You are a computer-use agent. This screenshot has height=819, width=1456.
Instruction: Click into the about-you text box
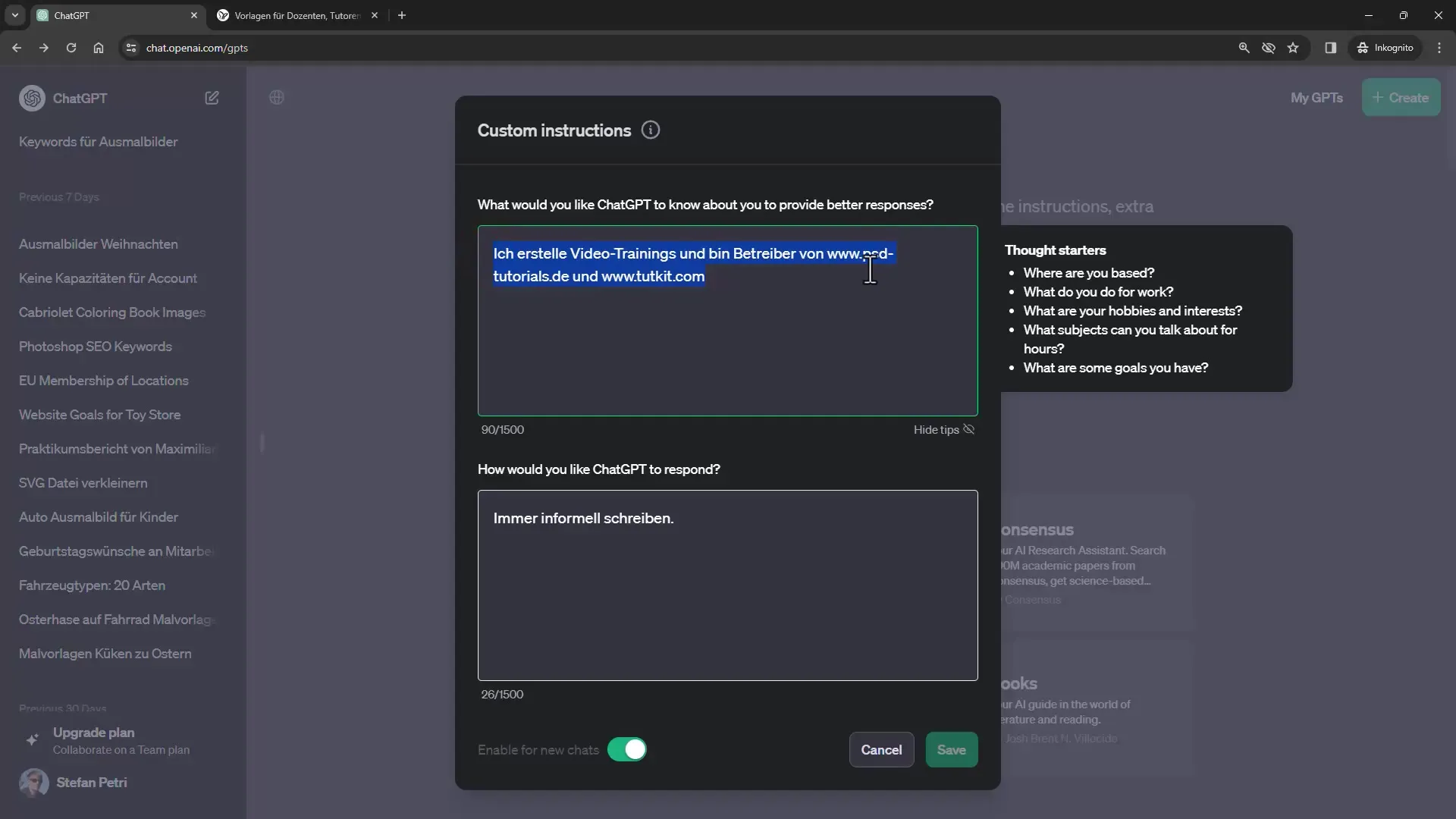pyautogui.click(x=727, y=321)
